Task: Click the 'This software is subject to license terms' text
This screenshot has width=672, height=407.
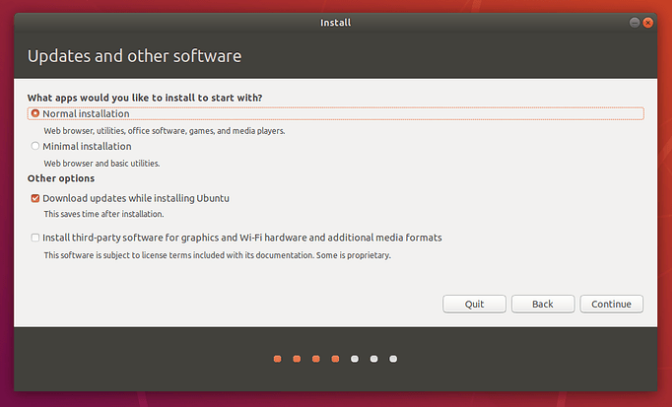Action: [x=217, y=255]
